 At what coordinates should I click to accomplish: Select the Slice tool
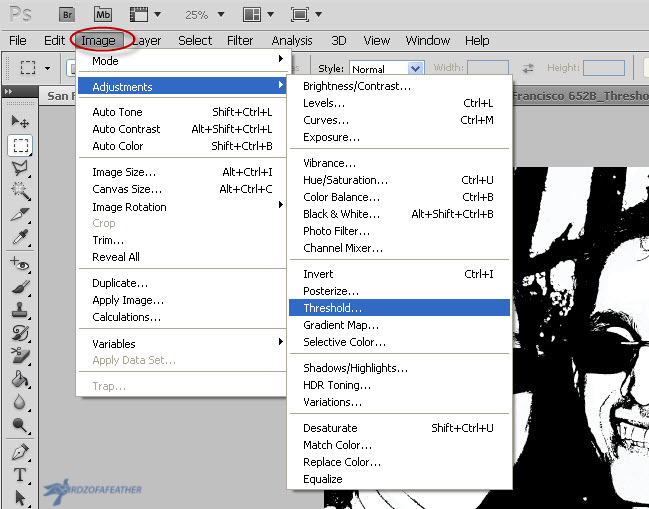pos(20,214)
